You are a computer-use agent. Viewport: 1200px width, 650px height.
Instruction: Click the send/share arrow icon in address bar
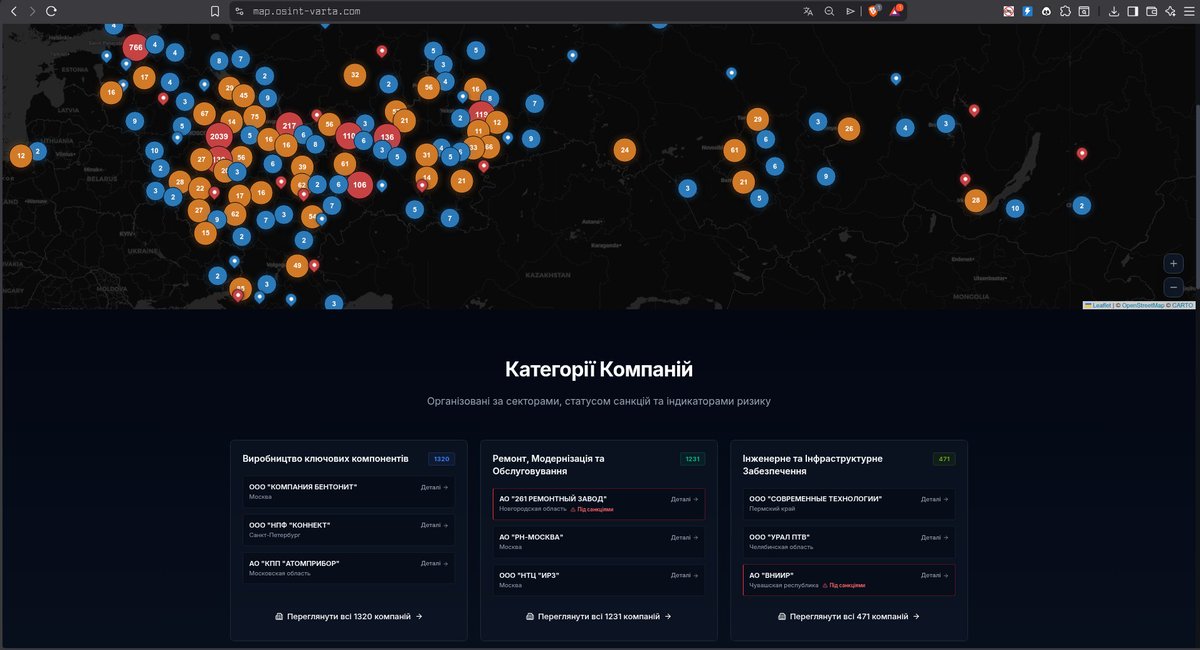coord(850,11)
